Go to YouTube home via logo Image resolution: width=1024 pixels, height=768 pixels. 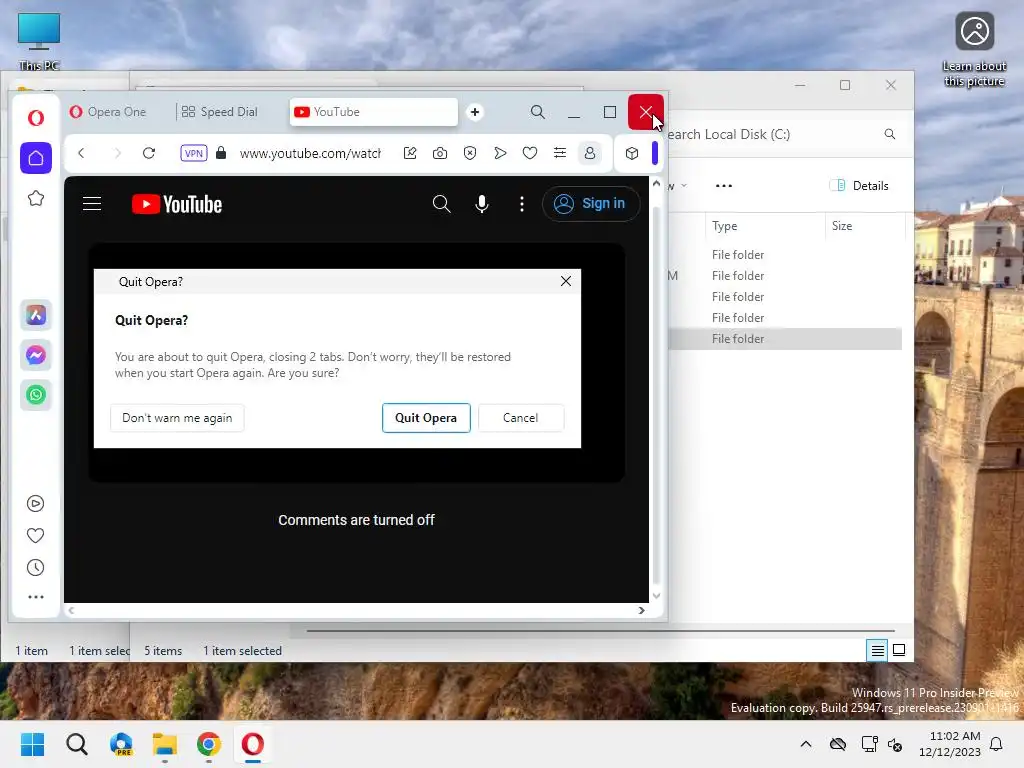point(177,204)
